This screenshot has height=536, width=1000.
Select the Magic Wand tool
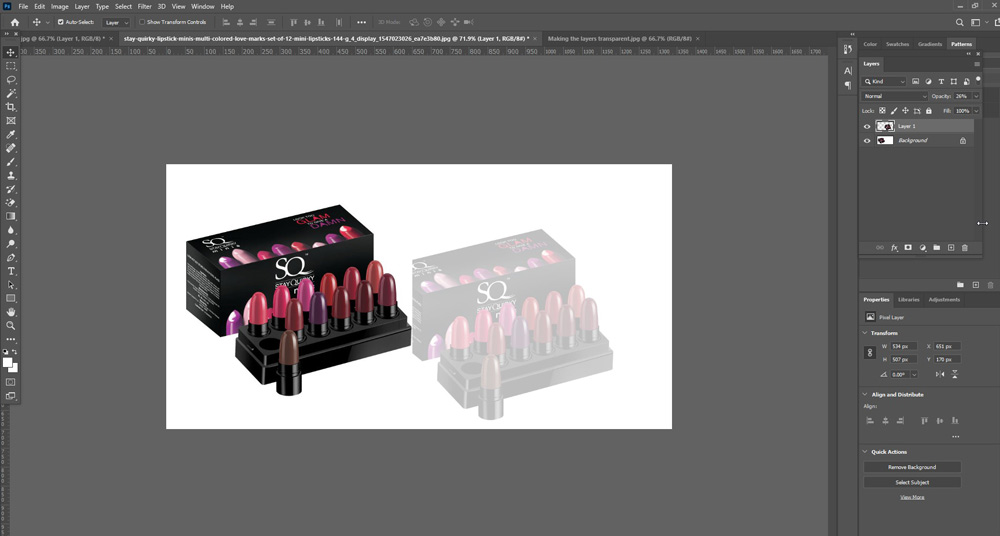tap(11, 93)
